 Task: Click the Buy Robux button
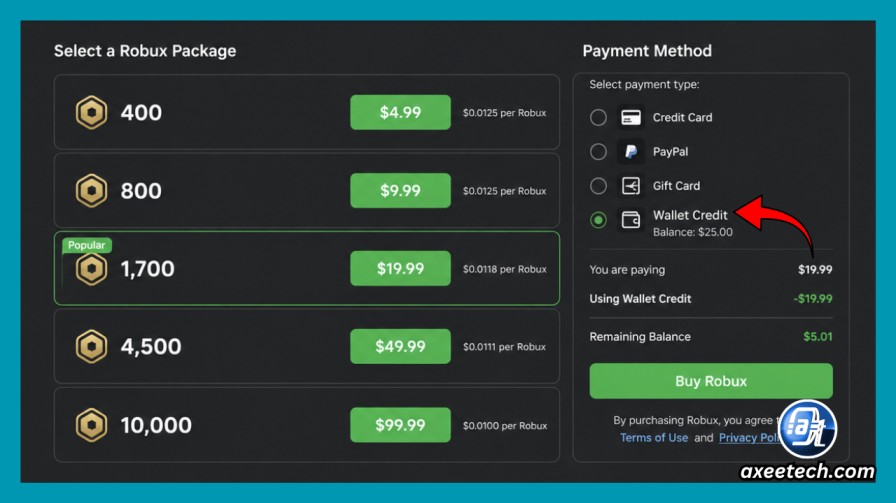(711, 381)
